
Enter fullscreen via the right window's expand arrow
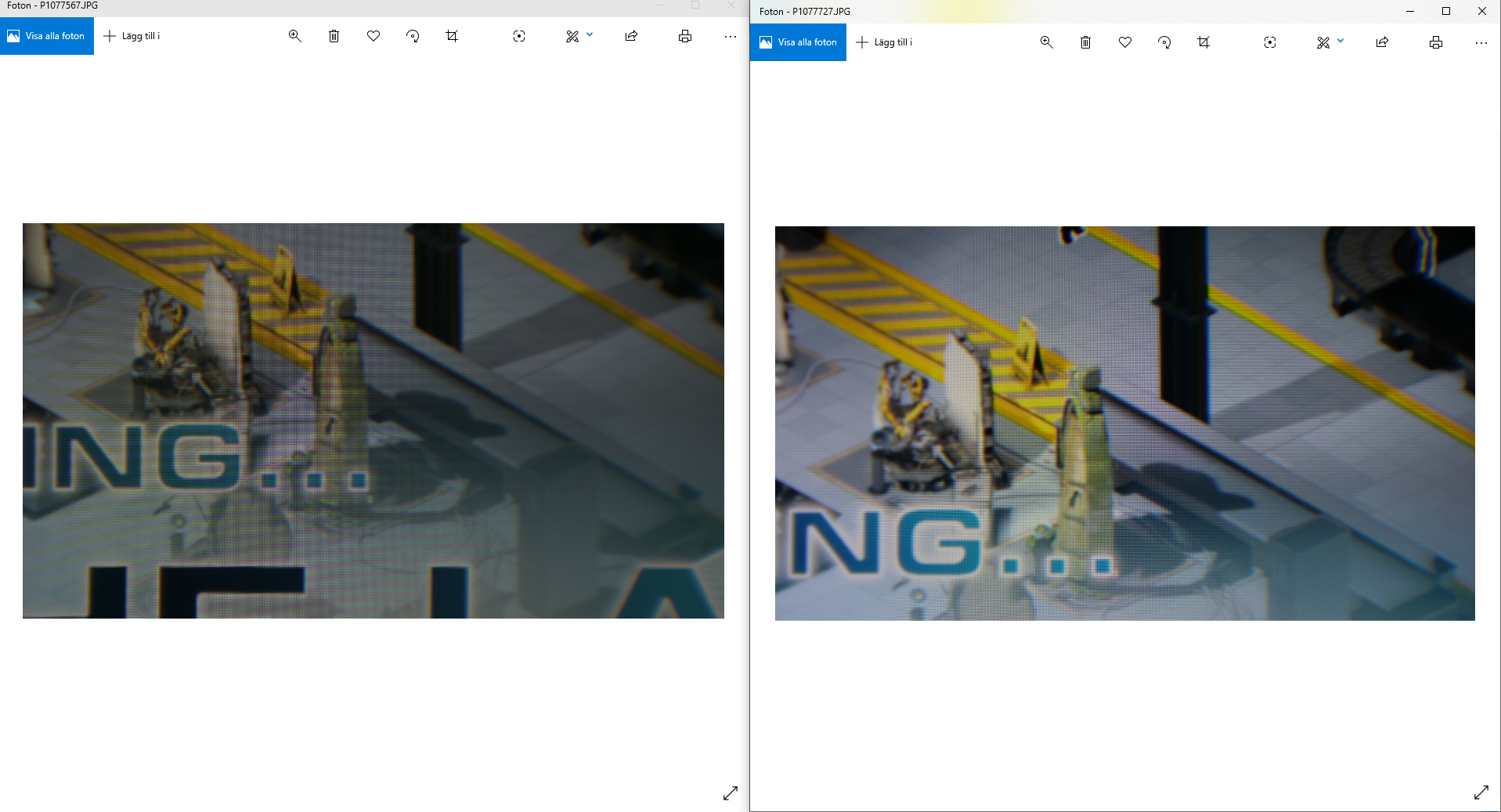click(1481, 792)
